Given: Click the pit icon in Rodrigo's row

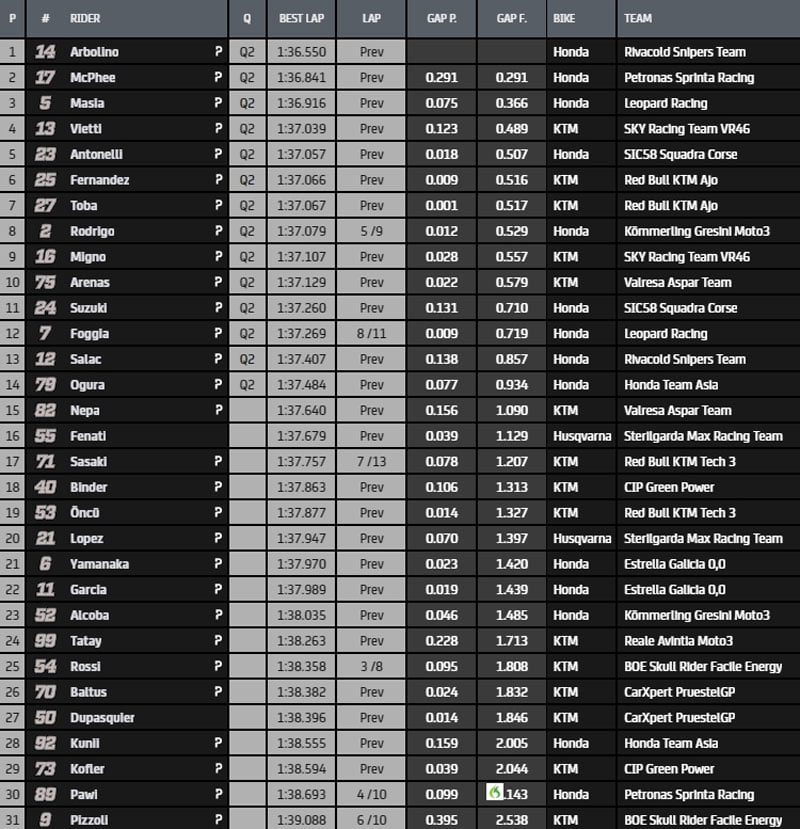Looking at the screenshot, I should click(x=217, y=232).
